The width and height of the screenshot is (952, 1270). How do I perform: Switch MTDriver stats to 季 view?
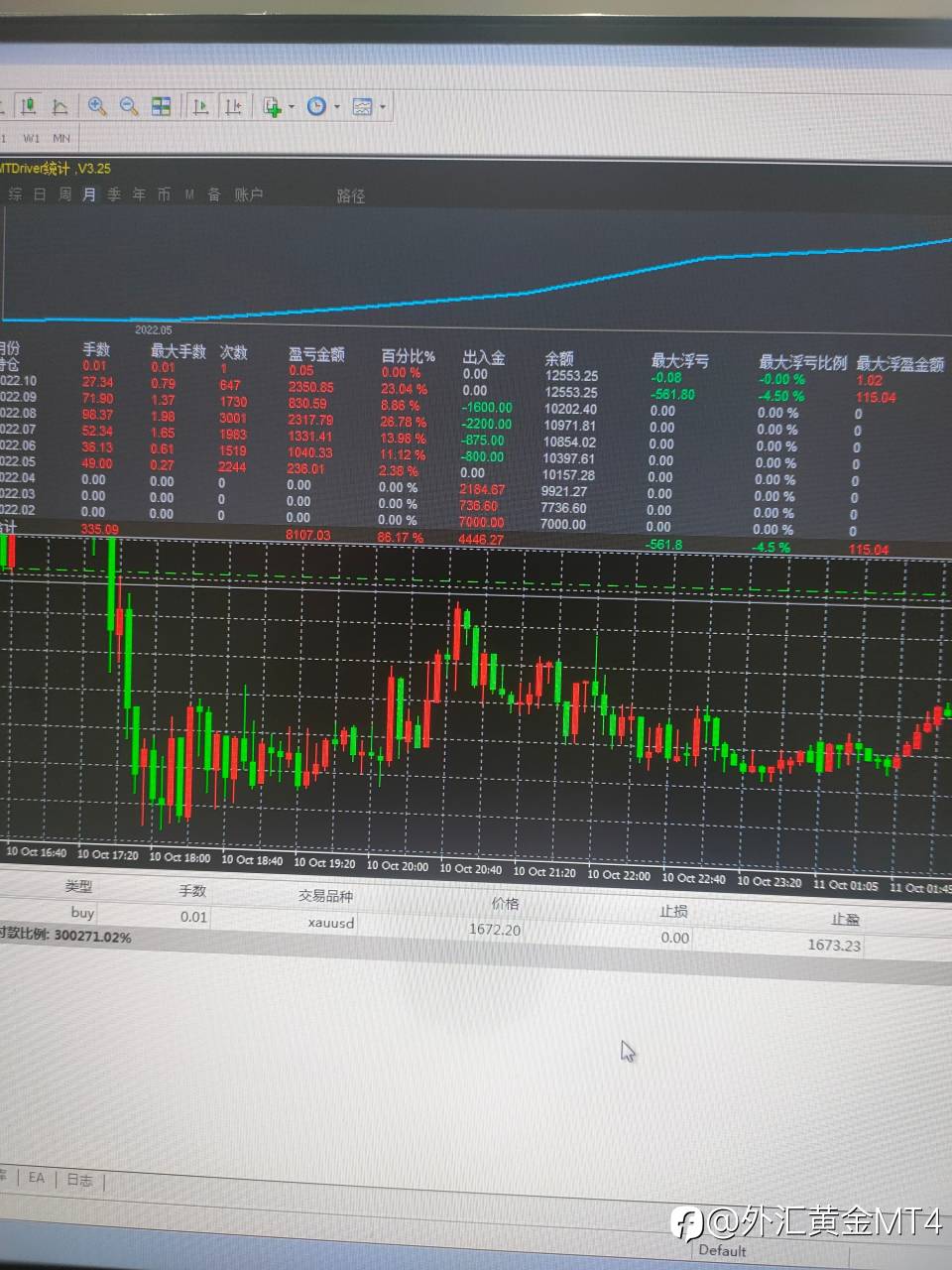pos(114,194)
